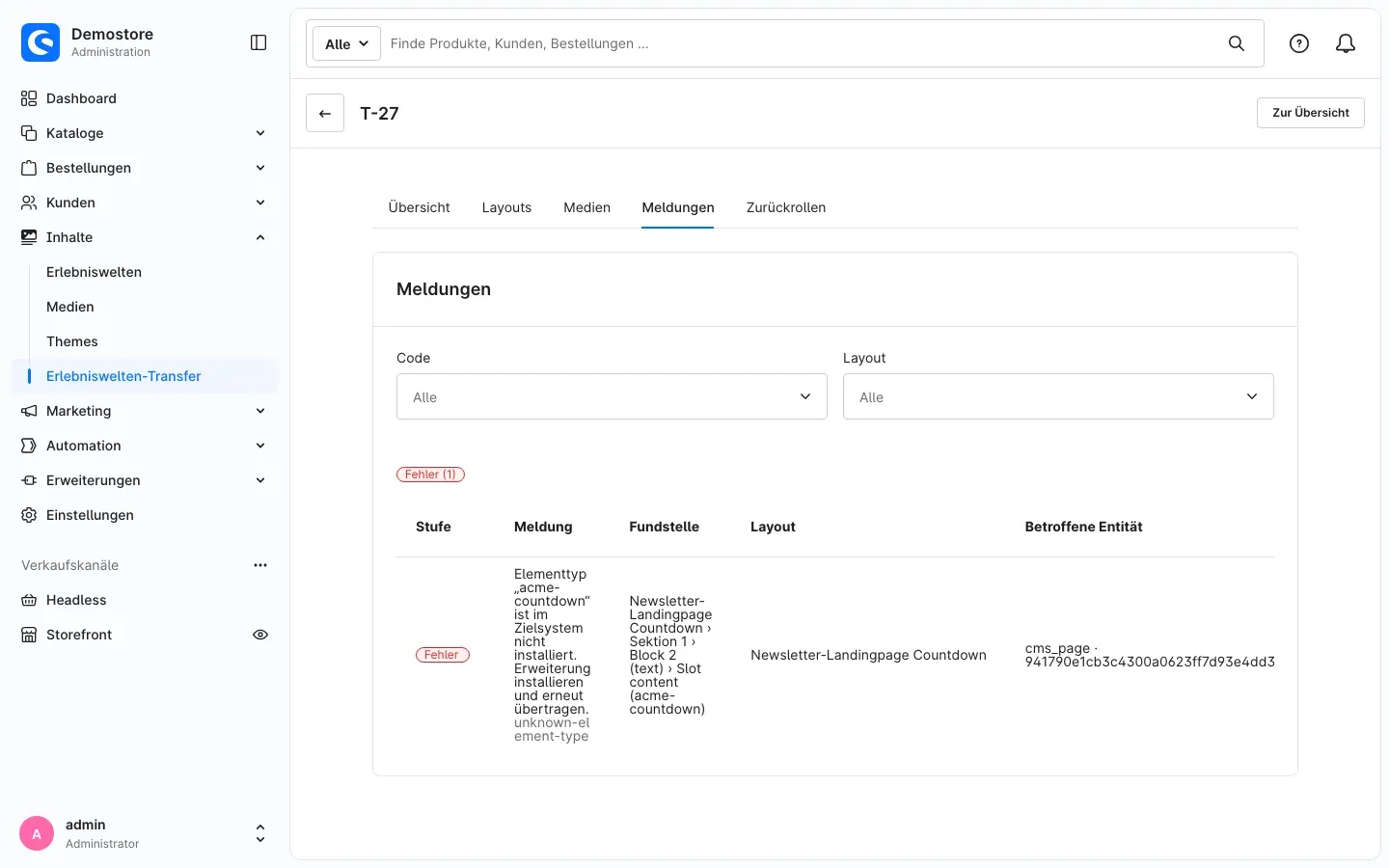Toggle Storefront eye visibility icon

260,635
